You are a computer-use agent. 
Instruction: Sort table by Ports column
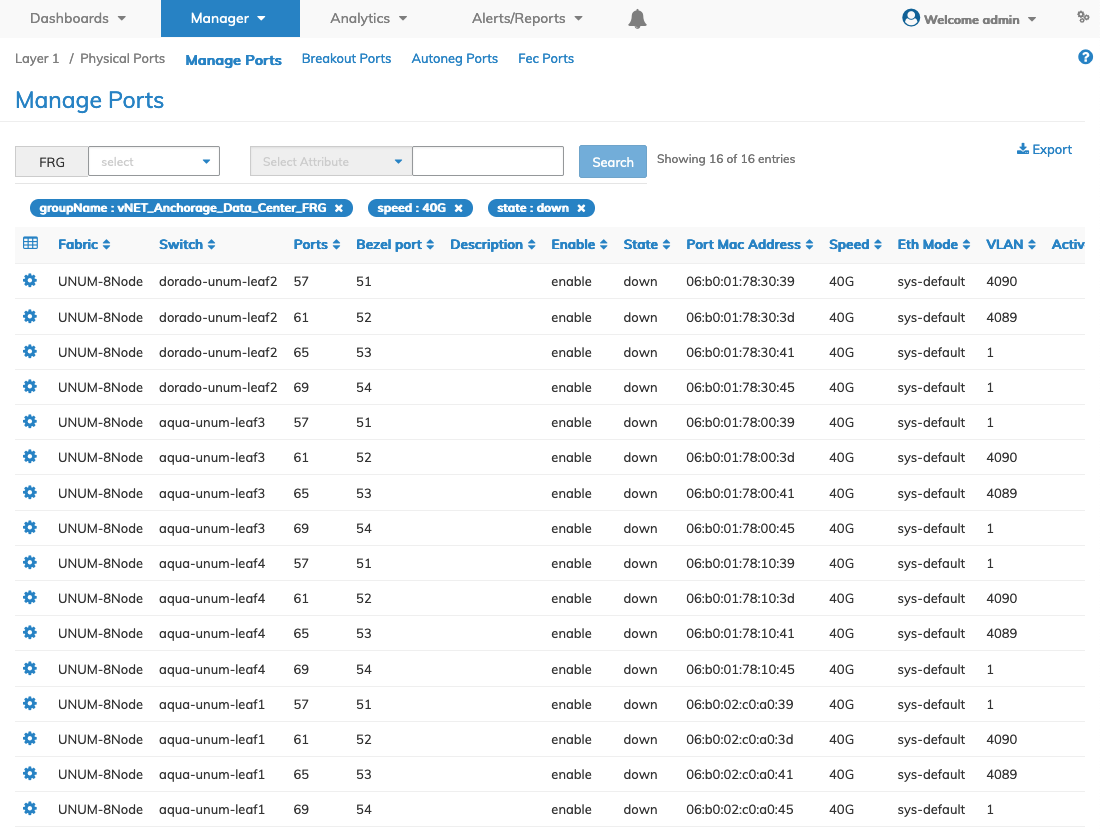coord(316,244)
